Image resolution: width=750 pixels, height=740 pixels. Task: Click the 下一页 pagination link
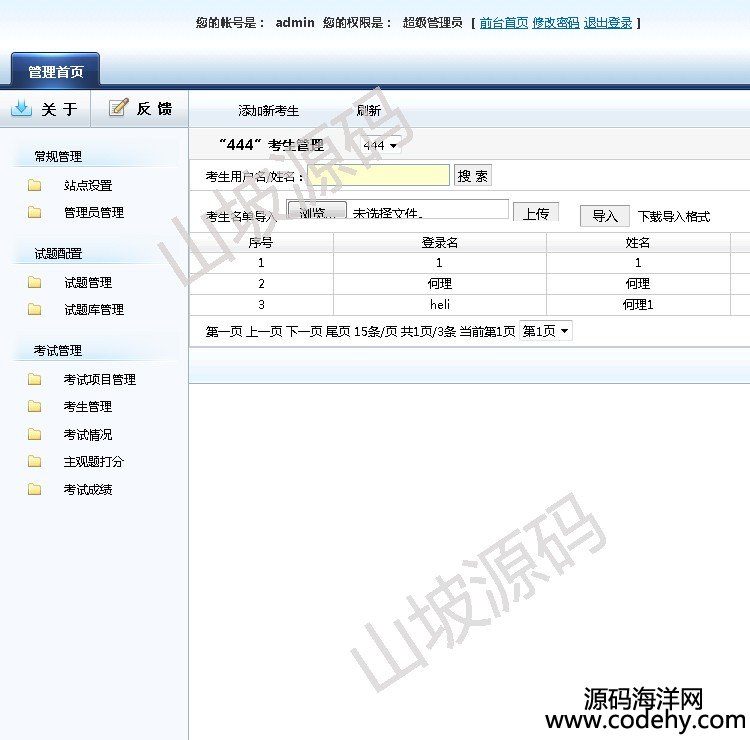coord(304,331)
